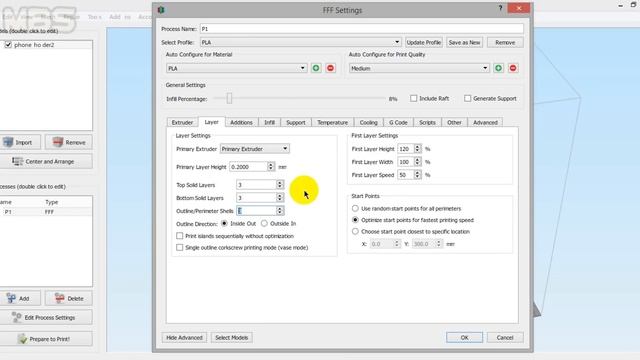This screenshot has height=360, width=640.
Task: Add a new print quality preset
Action: 498,68
